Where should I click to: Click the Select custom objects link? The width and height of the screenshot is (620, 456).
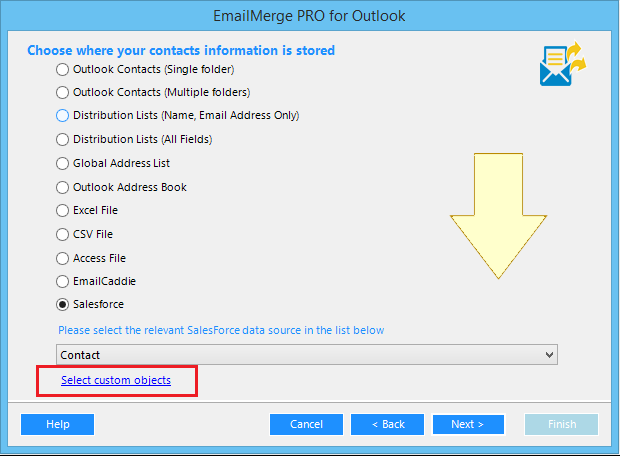(x=116, y=381)
